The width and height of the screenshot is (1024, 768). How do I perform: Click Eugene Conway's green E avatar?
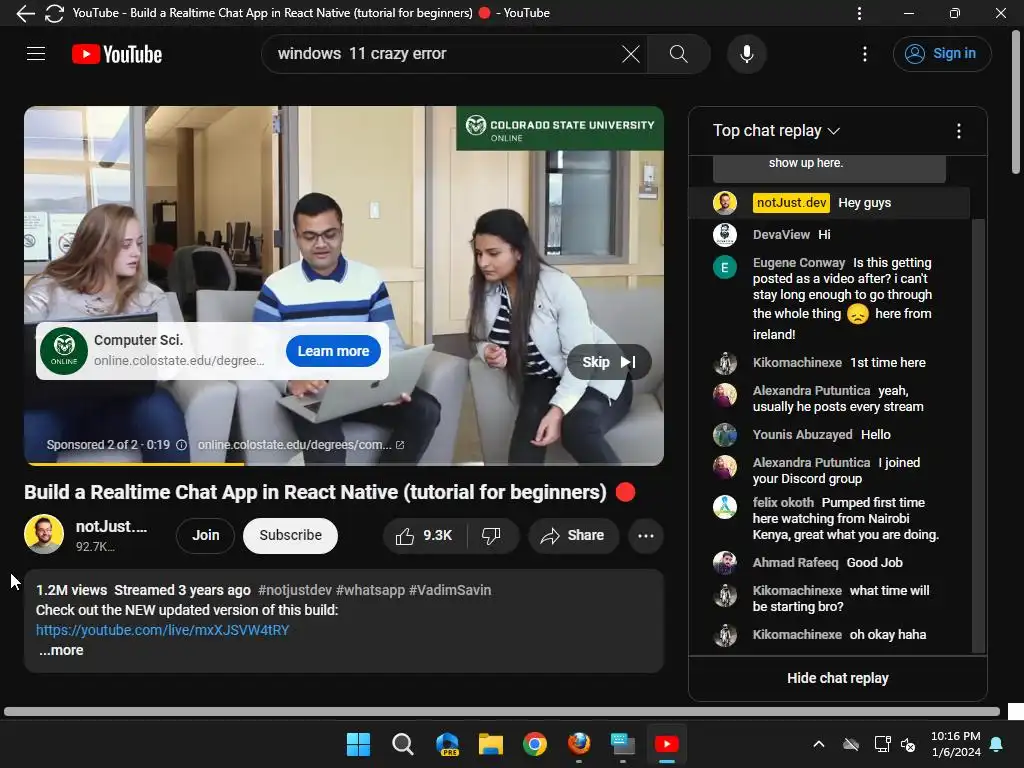pyautogui.click(x=725, y=267)
